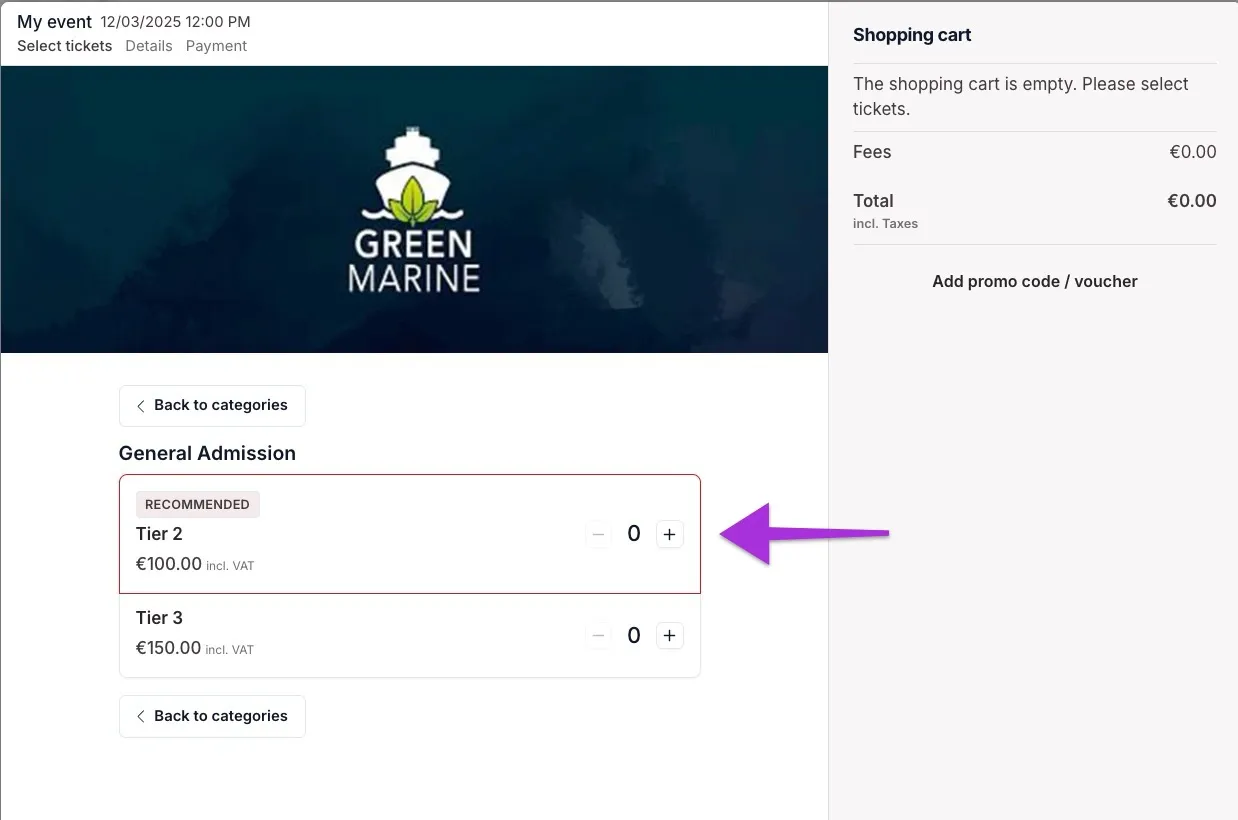Image resolution: width=1238 pixels, height=820 pixels.
Task: Increase Tier 3 ticket quantity with plus
Action: click(x=669, y=635)
